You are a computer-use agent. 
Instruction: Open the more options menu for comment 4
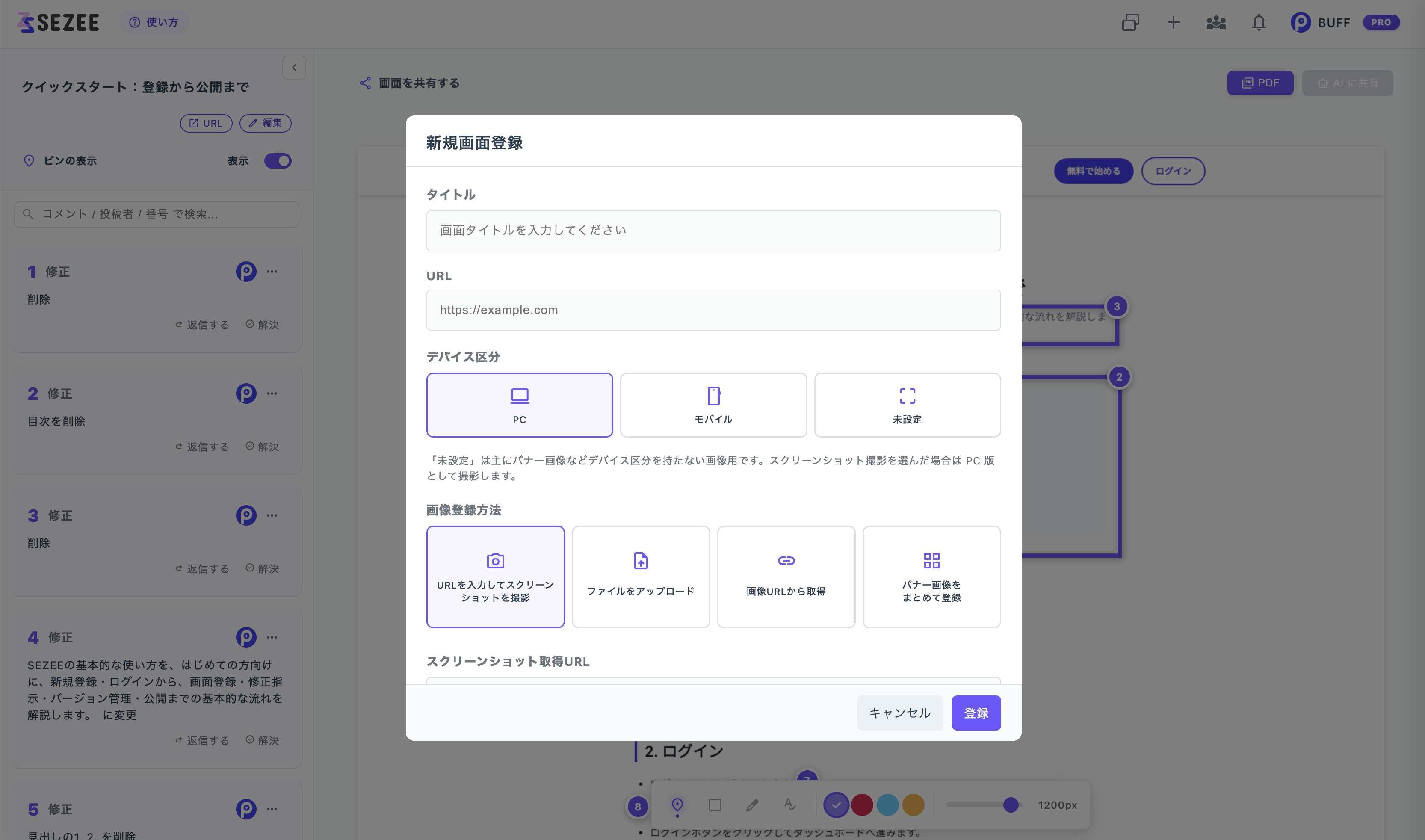(272, 637)
